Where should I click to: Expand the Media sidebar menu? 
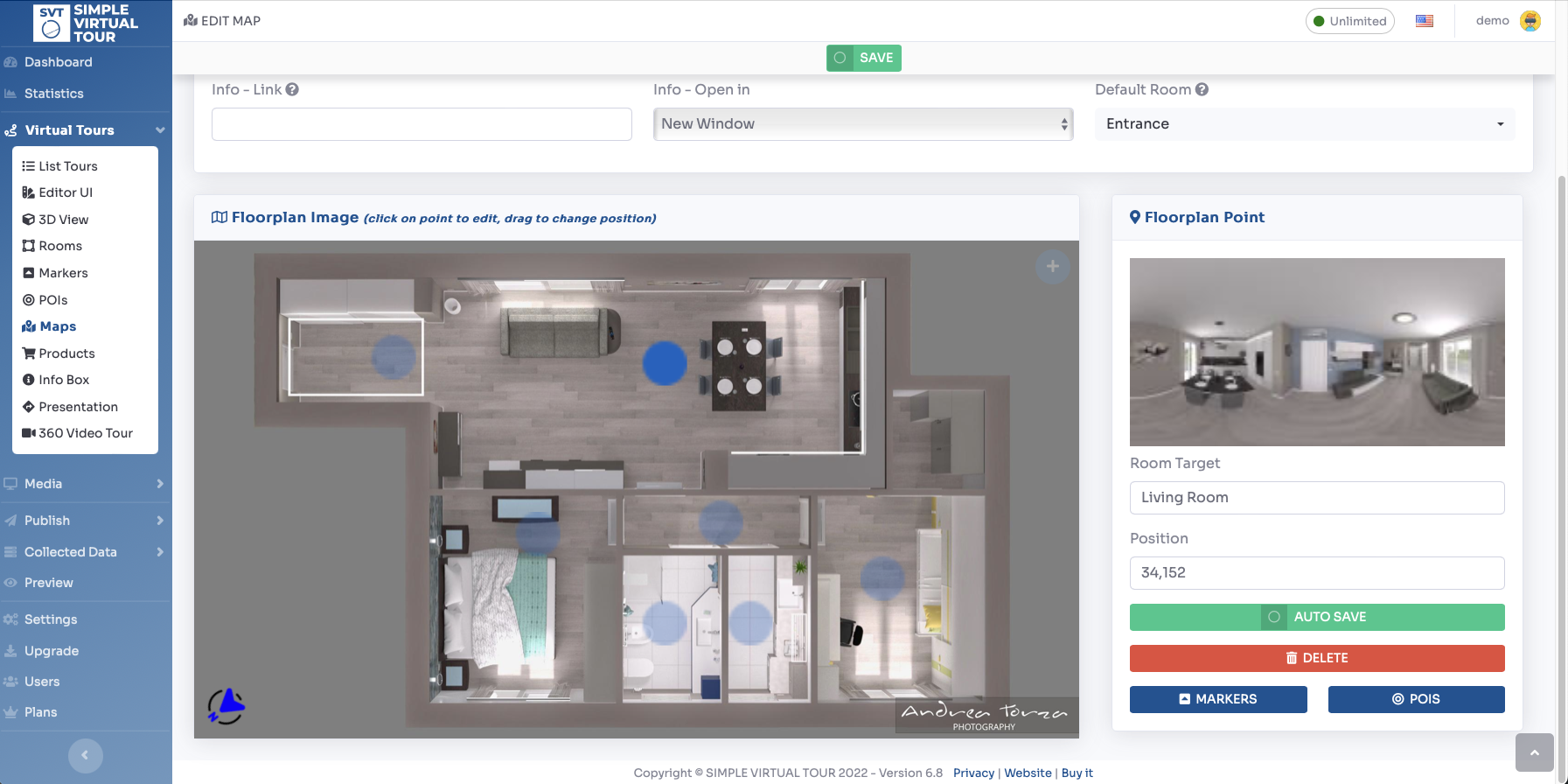tap(85, 484)
